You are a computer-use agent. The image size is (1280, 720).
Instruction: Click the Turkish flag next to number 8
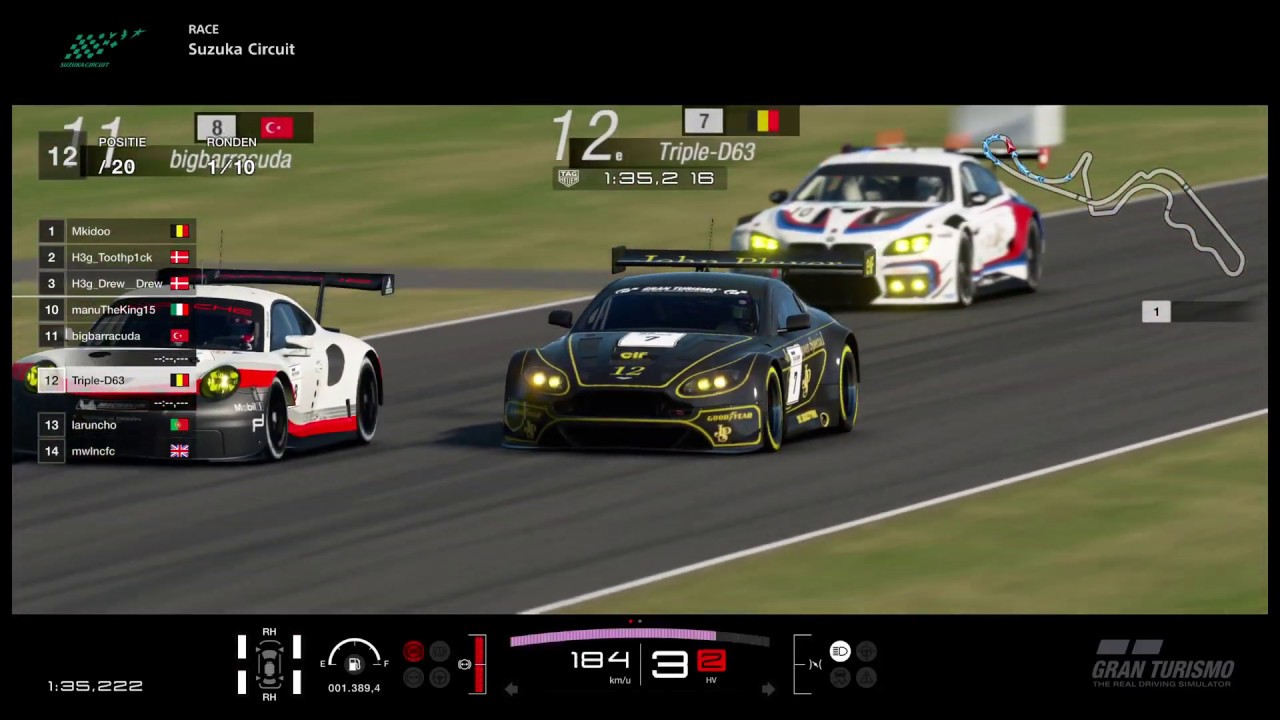[277, 127]
